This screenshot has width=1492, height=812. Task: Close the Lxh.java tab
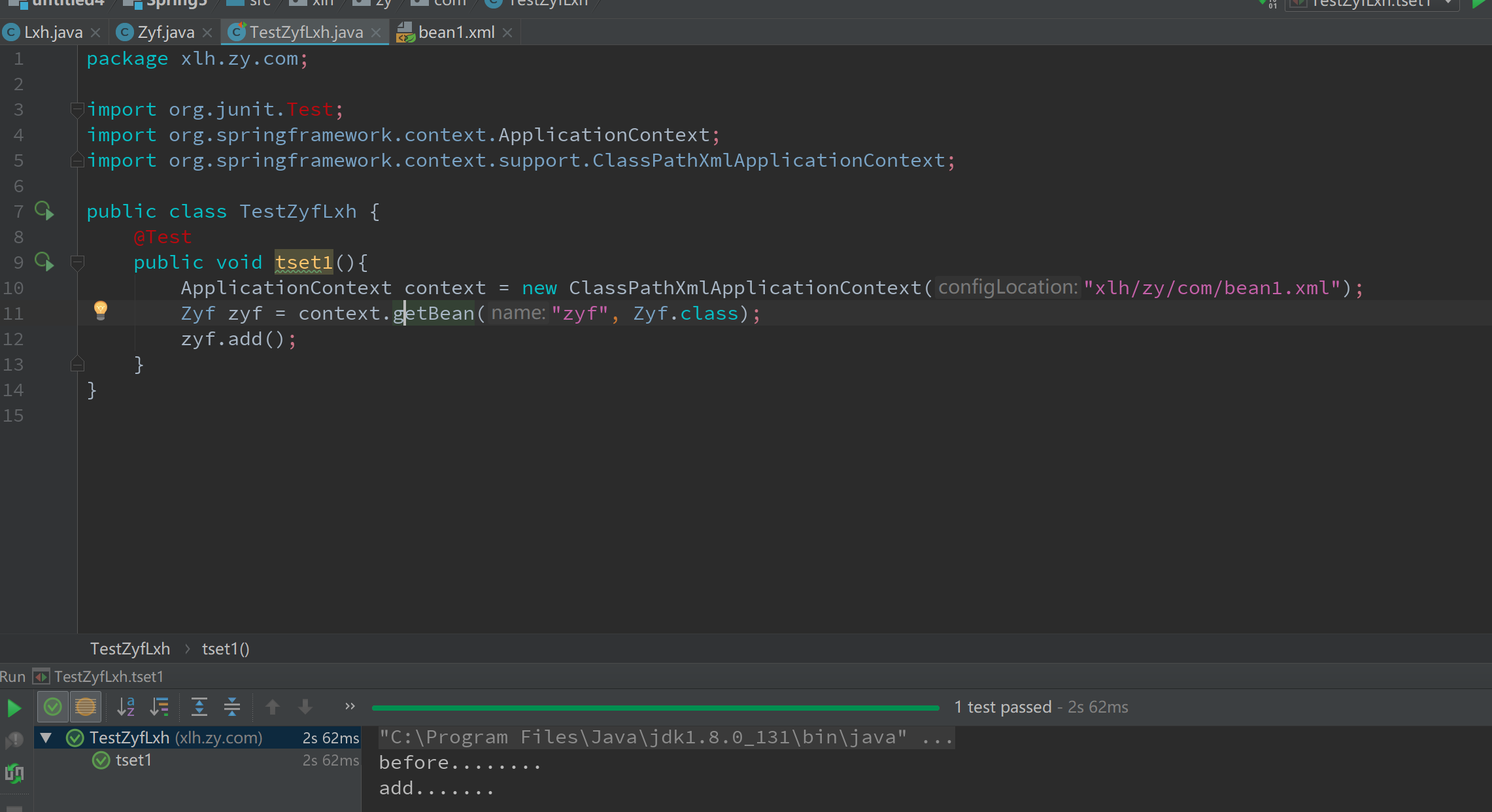[95, 33]
